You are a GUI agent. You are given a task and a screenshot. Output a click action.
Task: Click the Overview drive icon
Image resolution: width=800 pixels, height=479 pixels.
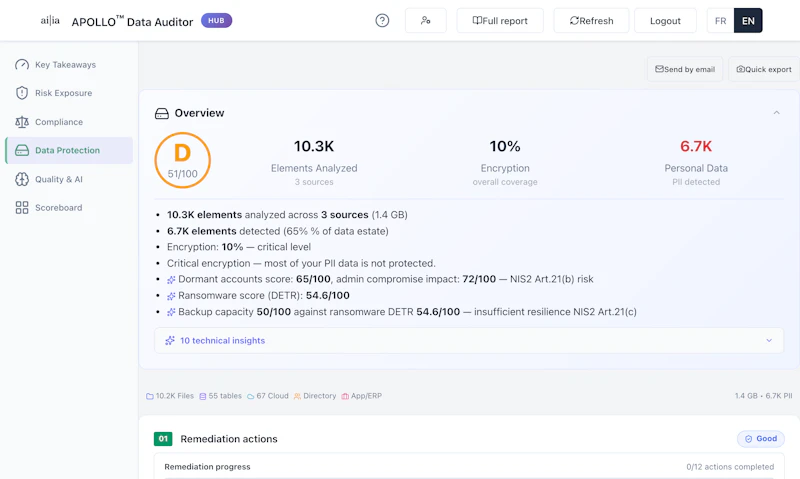[x=162, y=113]
